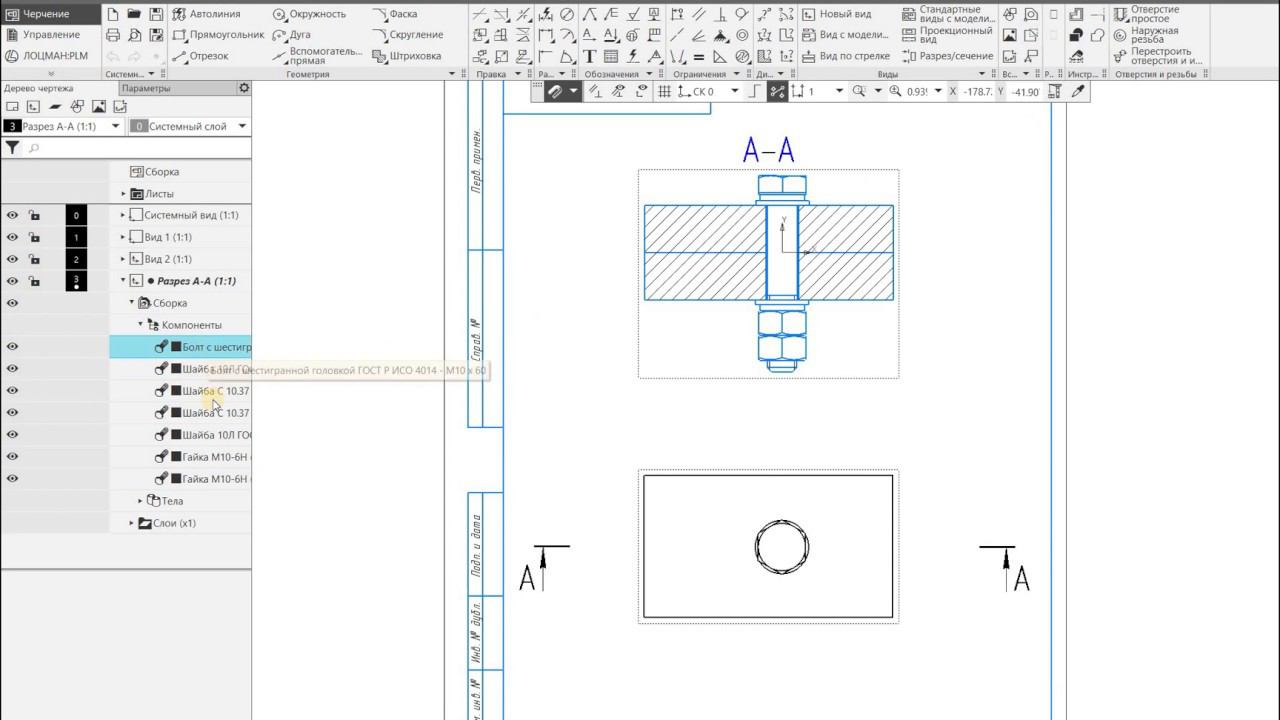Hide Разрез А-А (1:1) with eye icon
Image resolution: width=1280 pixels, height=720 pixels.
click(x=13, y=281)
